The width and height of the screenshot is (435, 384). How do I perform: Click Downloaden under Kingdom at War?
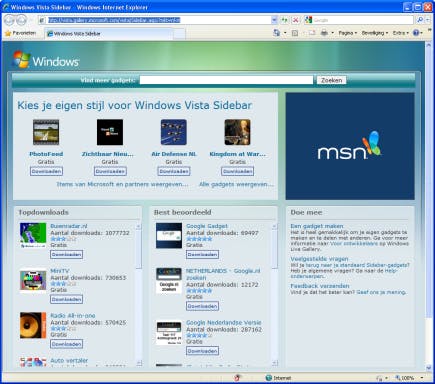(x=237, y=171)
